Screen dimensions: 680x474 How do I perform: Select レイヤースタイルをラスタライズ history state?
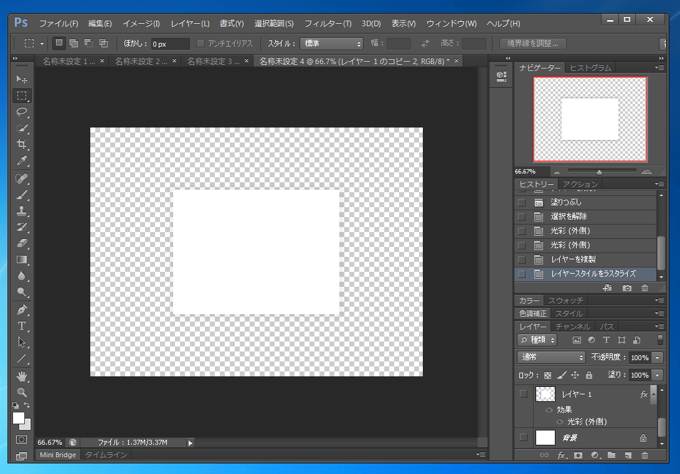click(x=585, y=274)
